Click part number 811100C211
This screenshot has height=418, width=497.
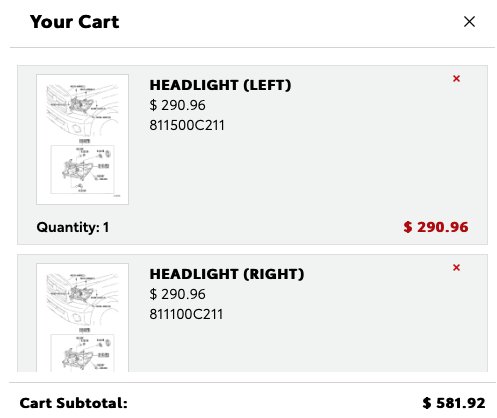(186, 314)
